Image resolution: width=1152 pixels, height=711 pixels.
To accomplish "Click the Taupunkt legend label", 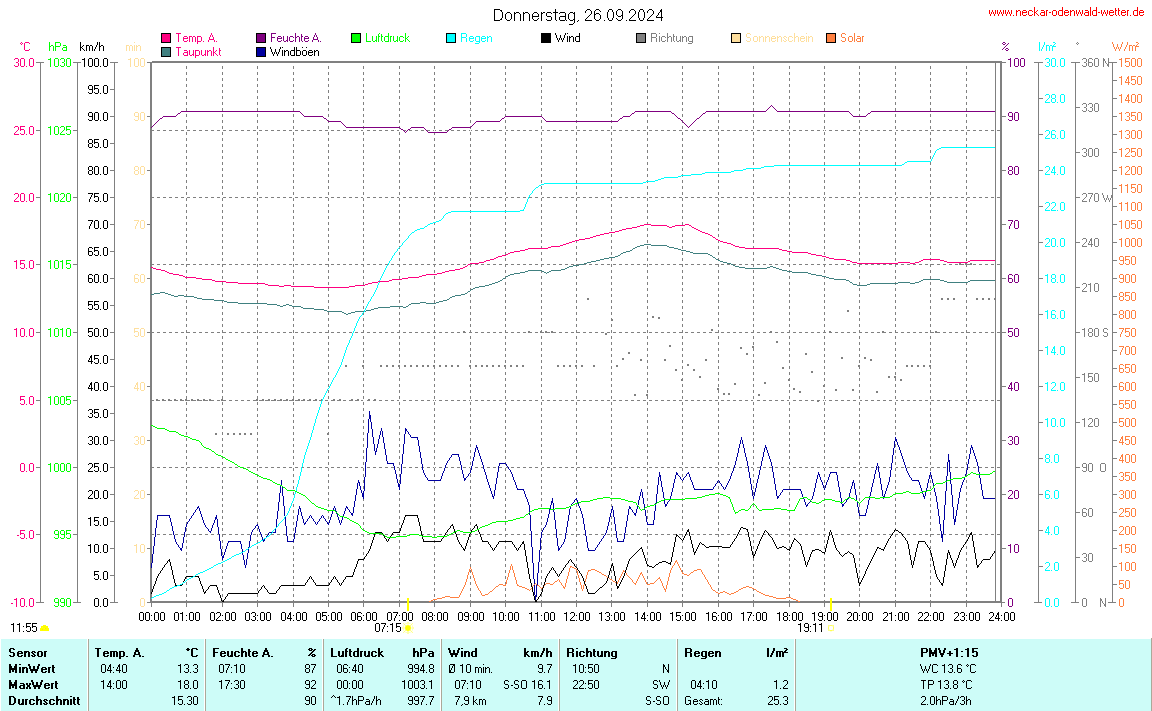I will tap(198, 51).
